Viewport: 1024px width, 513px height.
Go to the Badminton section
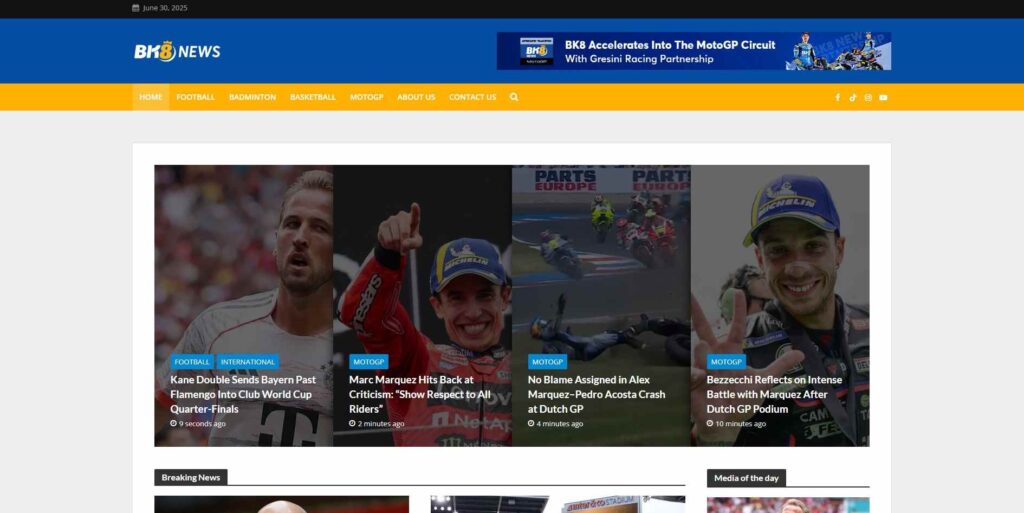[x=252, y=97]
